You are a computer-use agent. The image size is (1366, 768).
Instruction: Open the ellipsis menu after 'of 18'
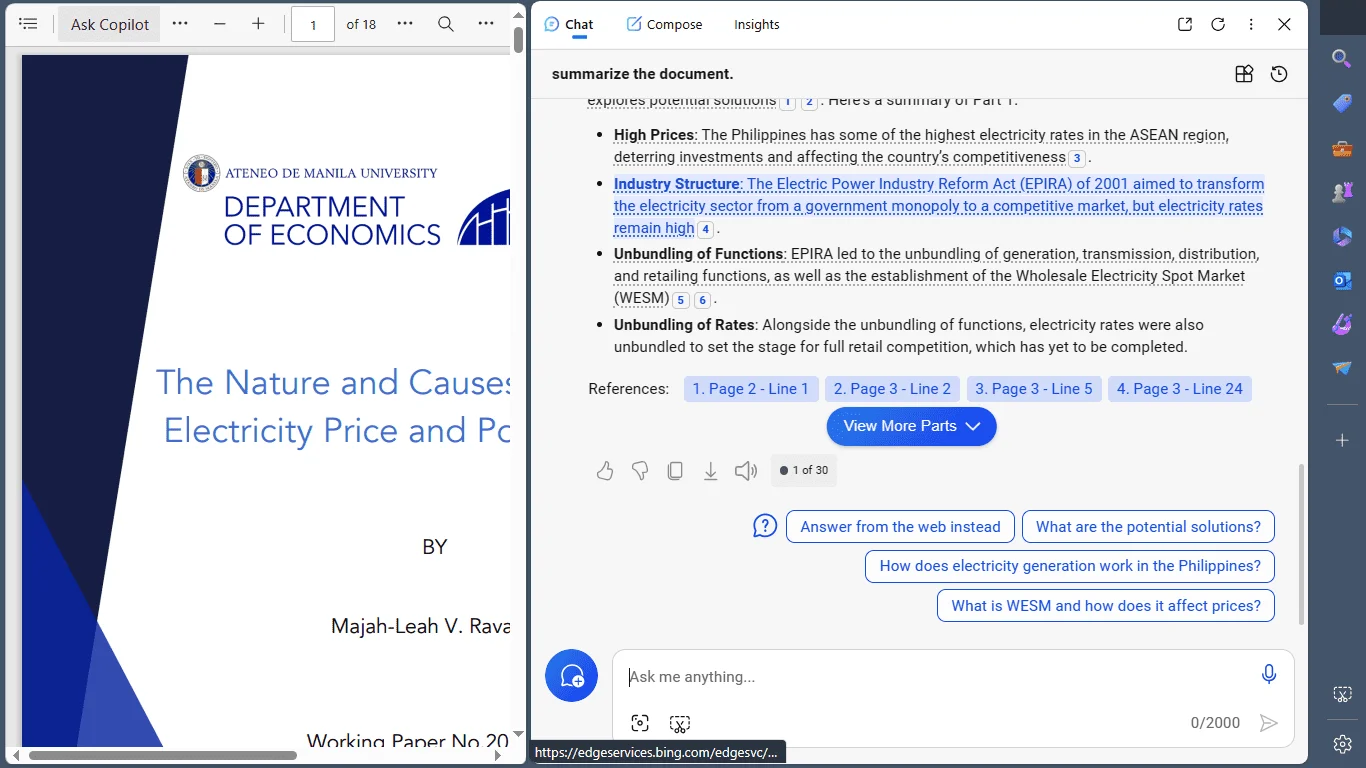[x=405, y=23]
